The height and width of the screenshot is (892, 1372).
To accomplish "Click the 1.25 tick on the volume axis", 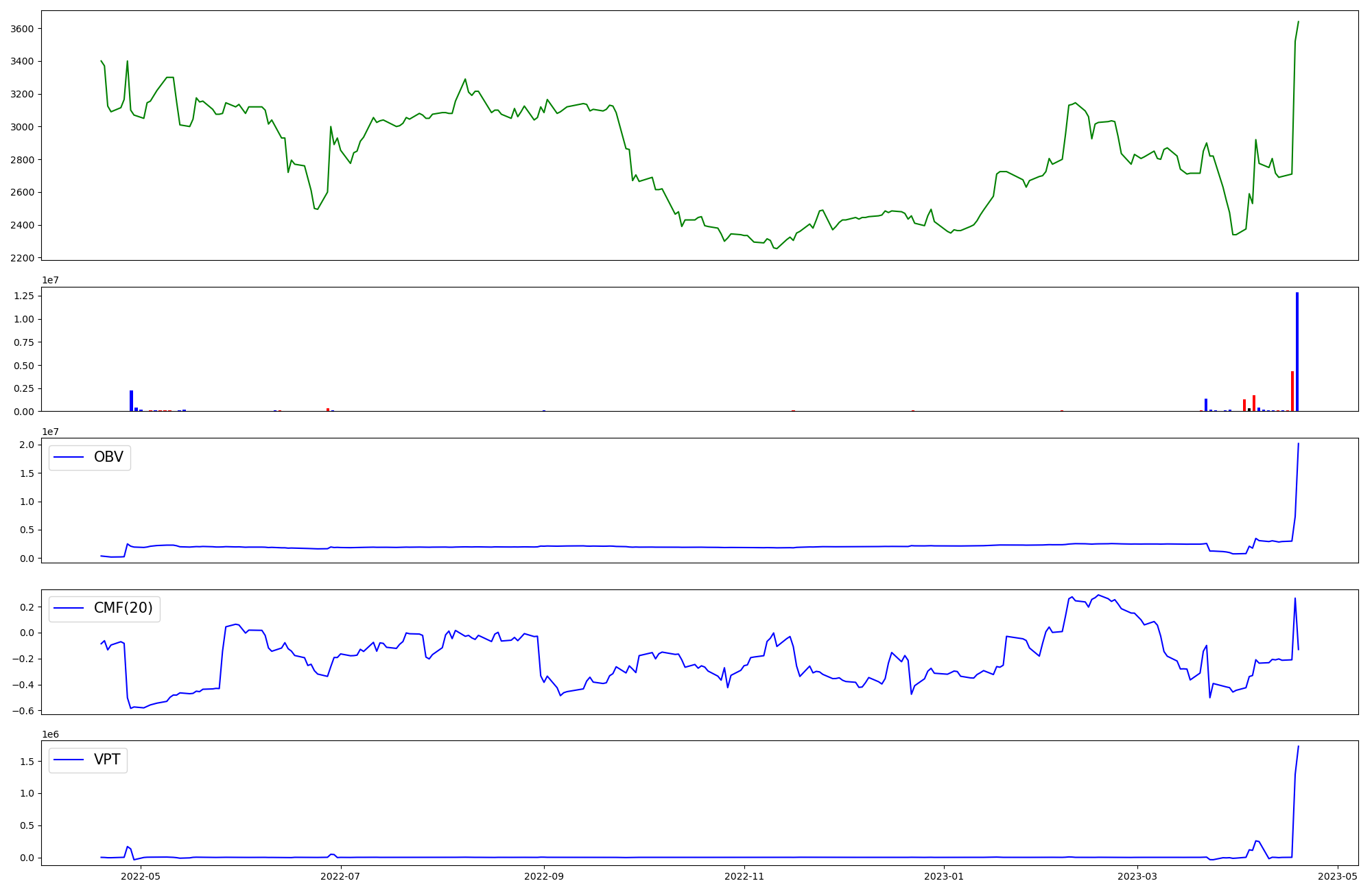I will tap(24, 296).
